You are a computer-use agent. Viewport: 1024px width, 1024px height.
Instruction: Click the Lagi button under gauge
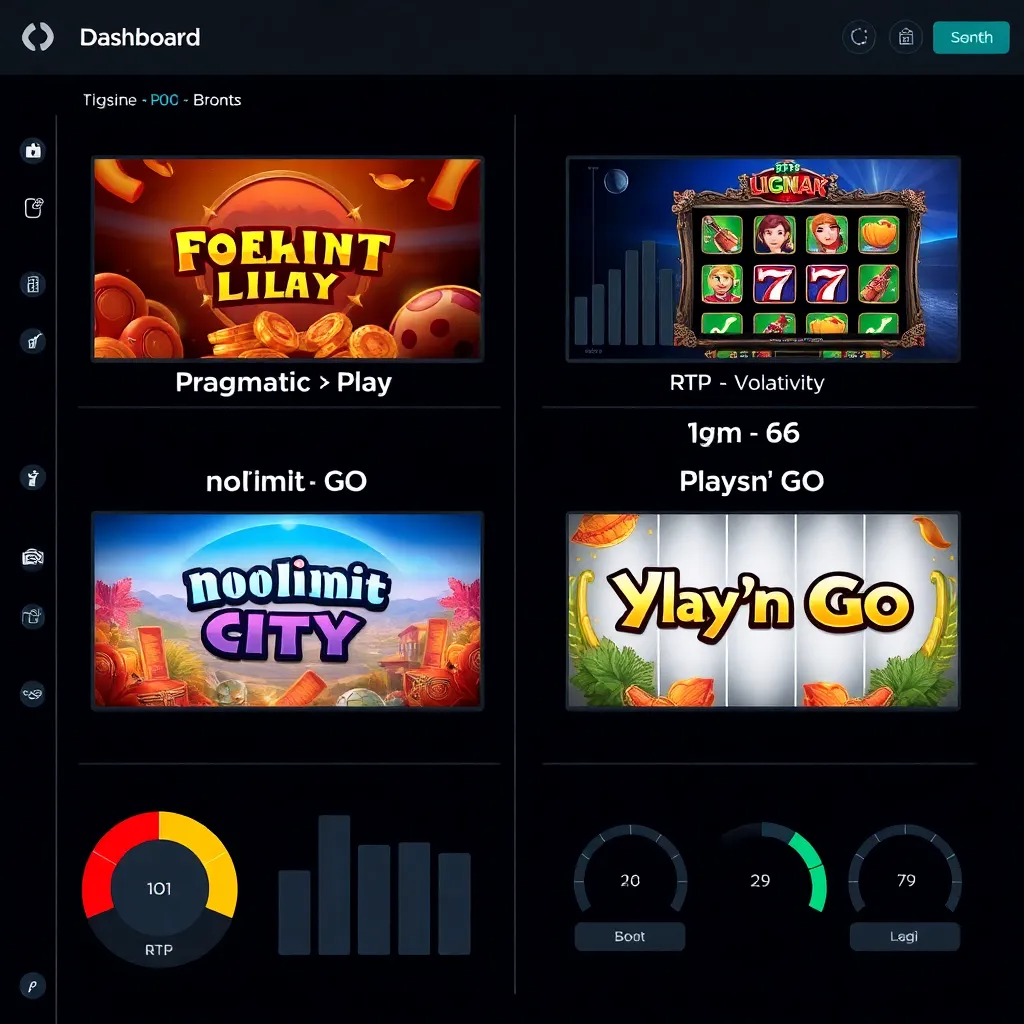click(x=904, y=936)
